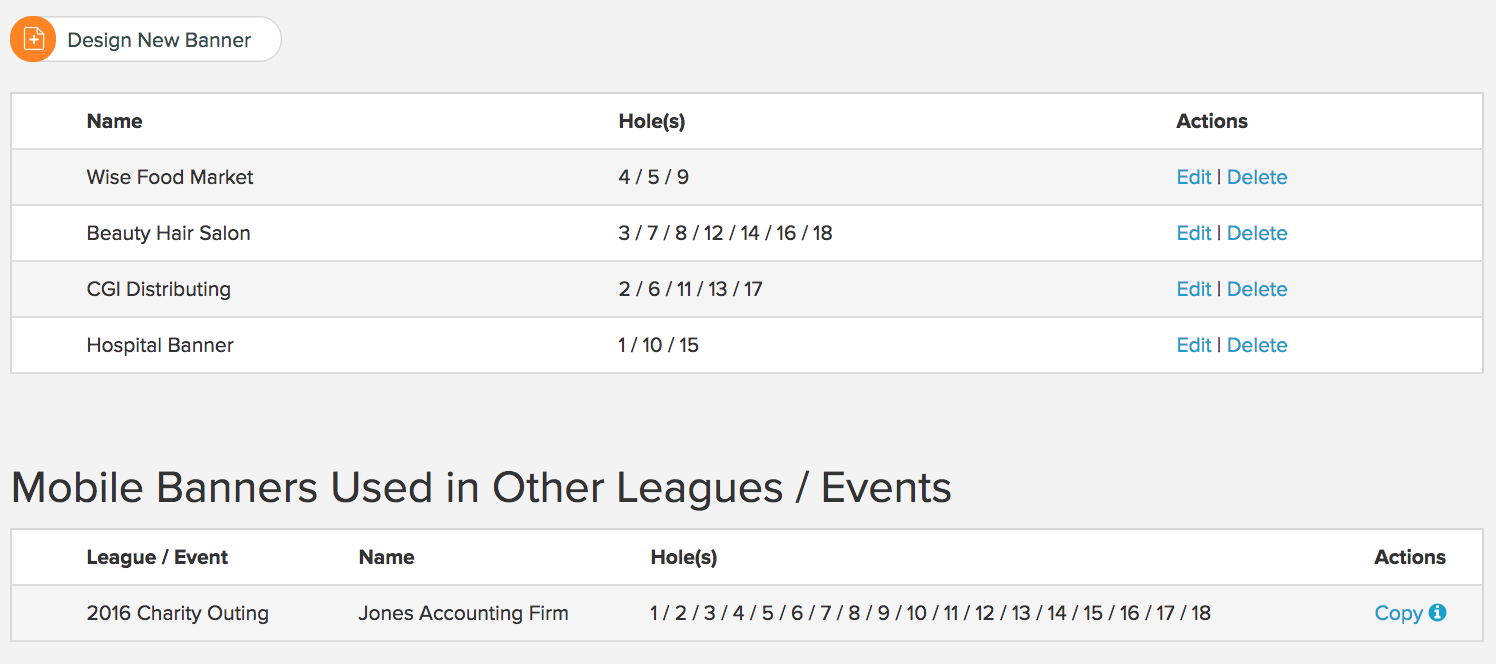Click the Mobile Banners Used in Other Leagues heading
This screenshot has height=664, width=1496.
point(481,488)
